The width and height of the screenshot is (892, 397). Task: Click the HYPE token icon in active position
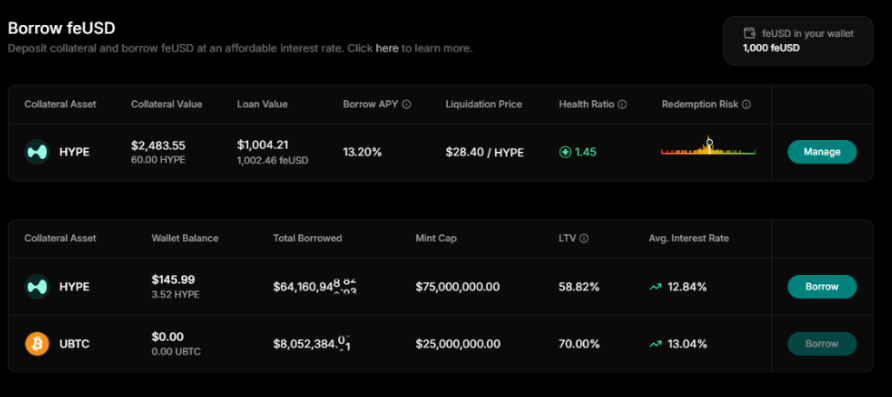[x=37, y=152]
